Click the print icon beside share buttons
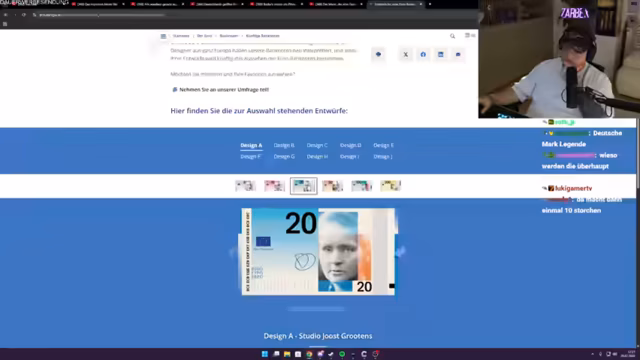 point(378,54)
